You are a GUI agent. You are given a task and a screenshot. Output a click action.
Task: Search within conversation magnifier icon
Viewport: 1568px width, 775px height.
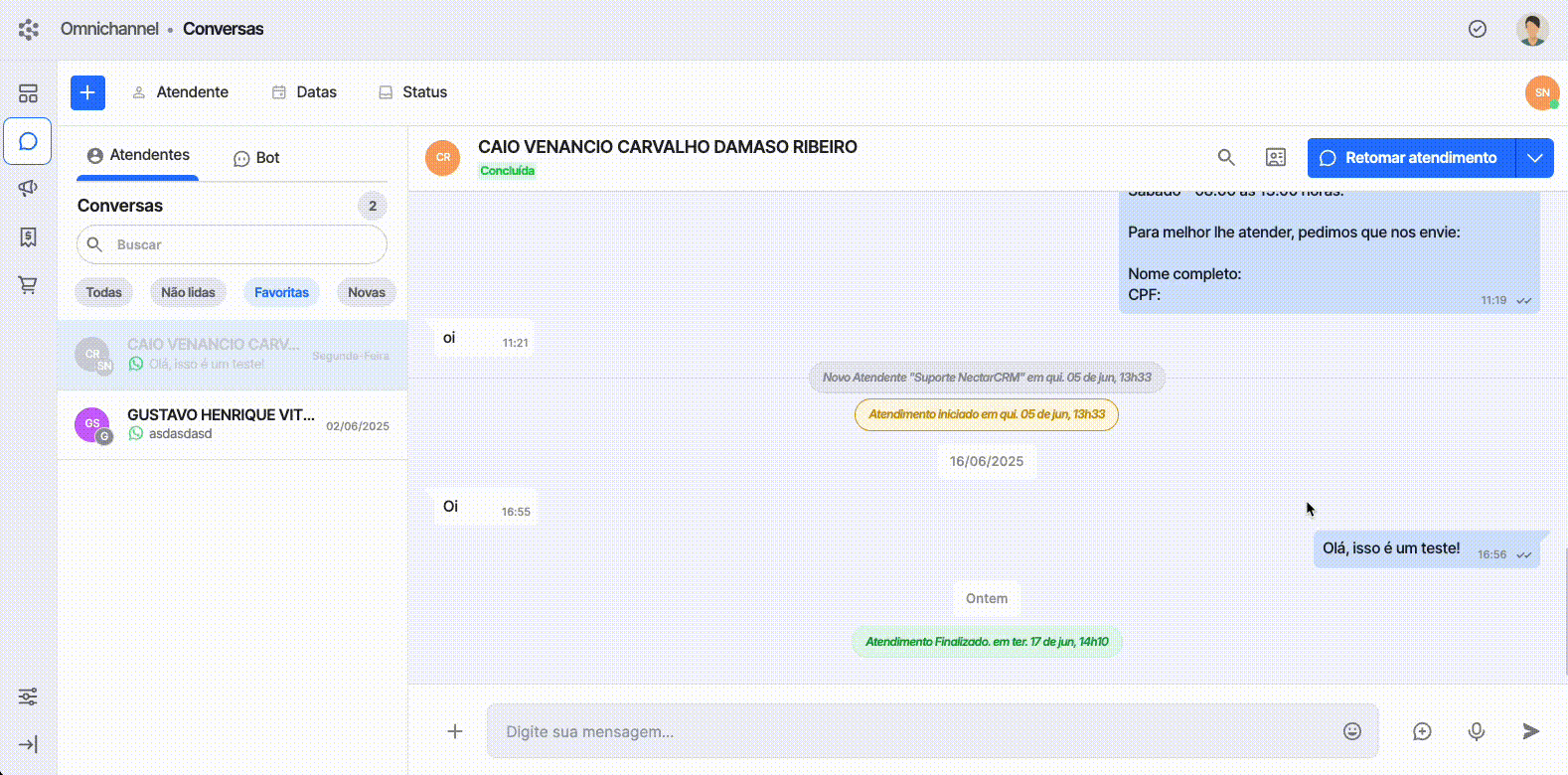coord(1226,157)
